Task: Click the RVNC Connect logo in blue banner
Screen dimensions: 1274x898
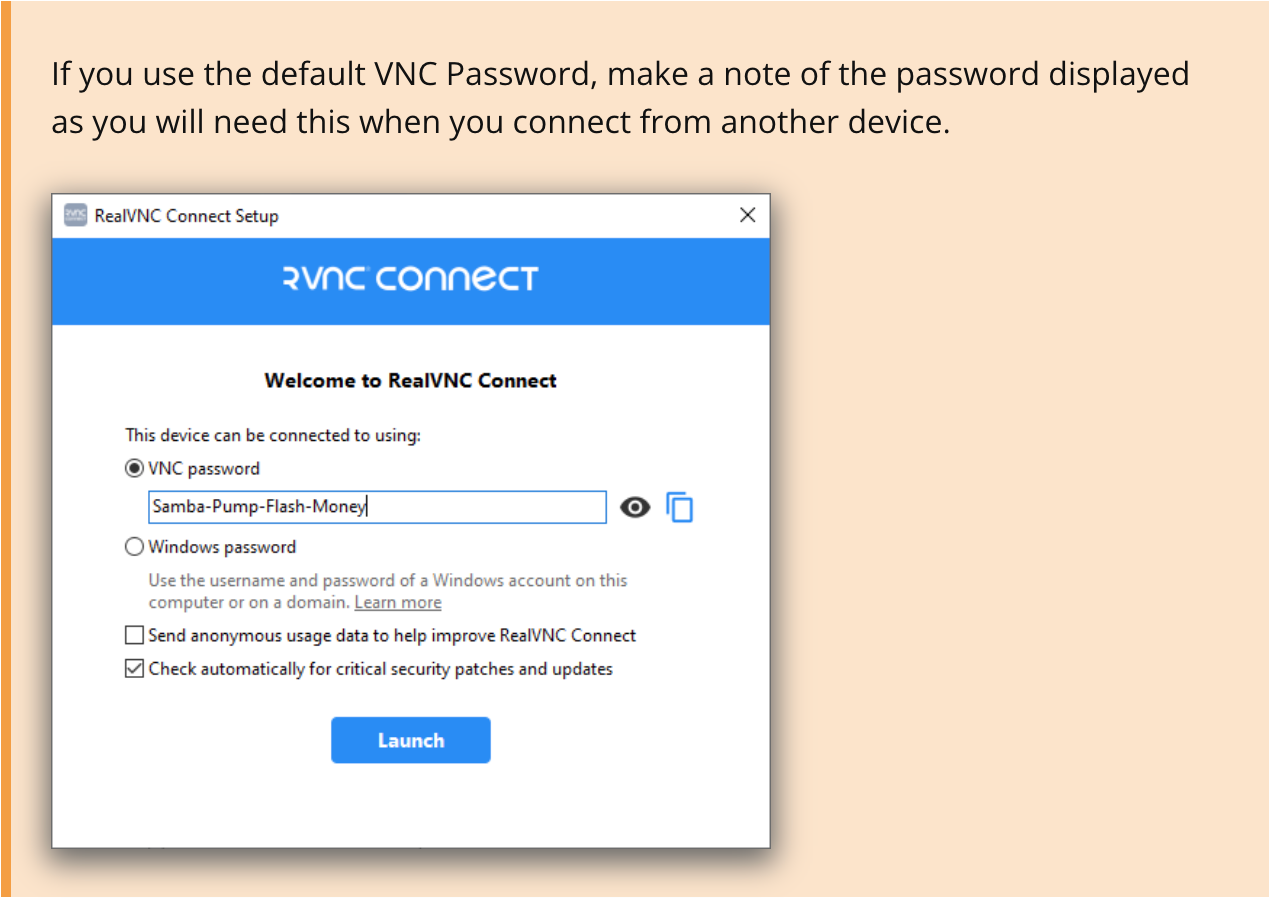Action: (411, 279)
